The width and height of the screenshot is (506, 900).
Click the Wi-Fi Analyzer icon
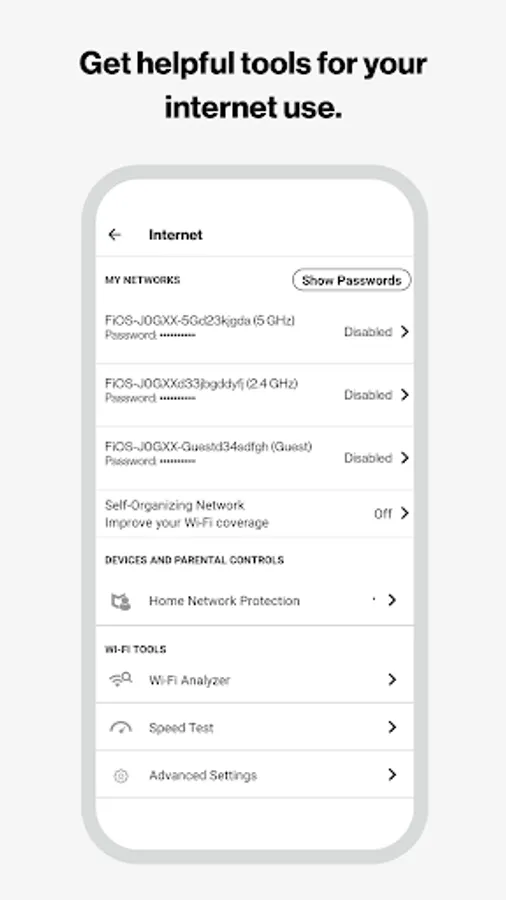pos(120,680)
